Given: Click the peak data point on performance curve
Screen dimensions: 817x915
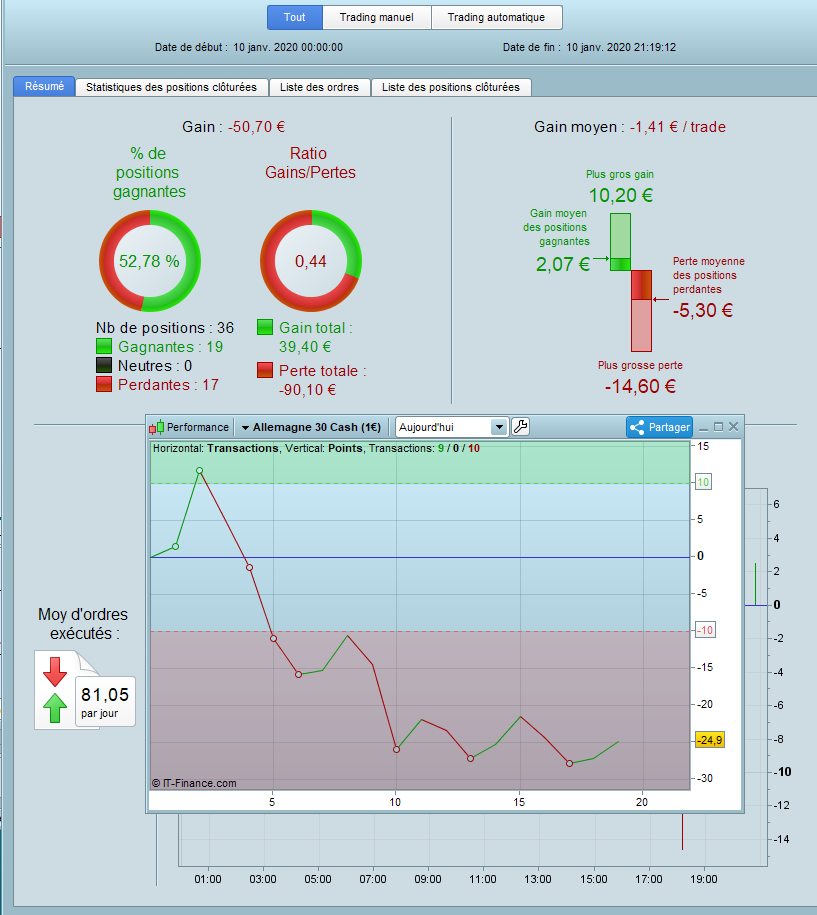Looking at the screenshot, I should tap(200, 470).
